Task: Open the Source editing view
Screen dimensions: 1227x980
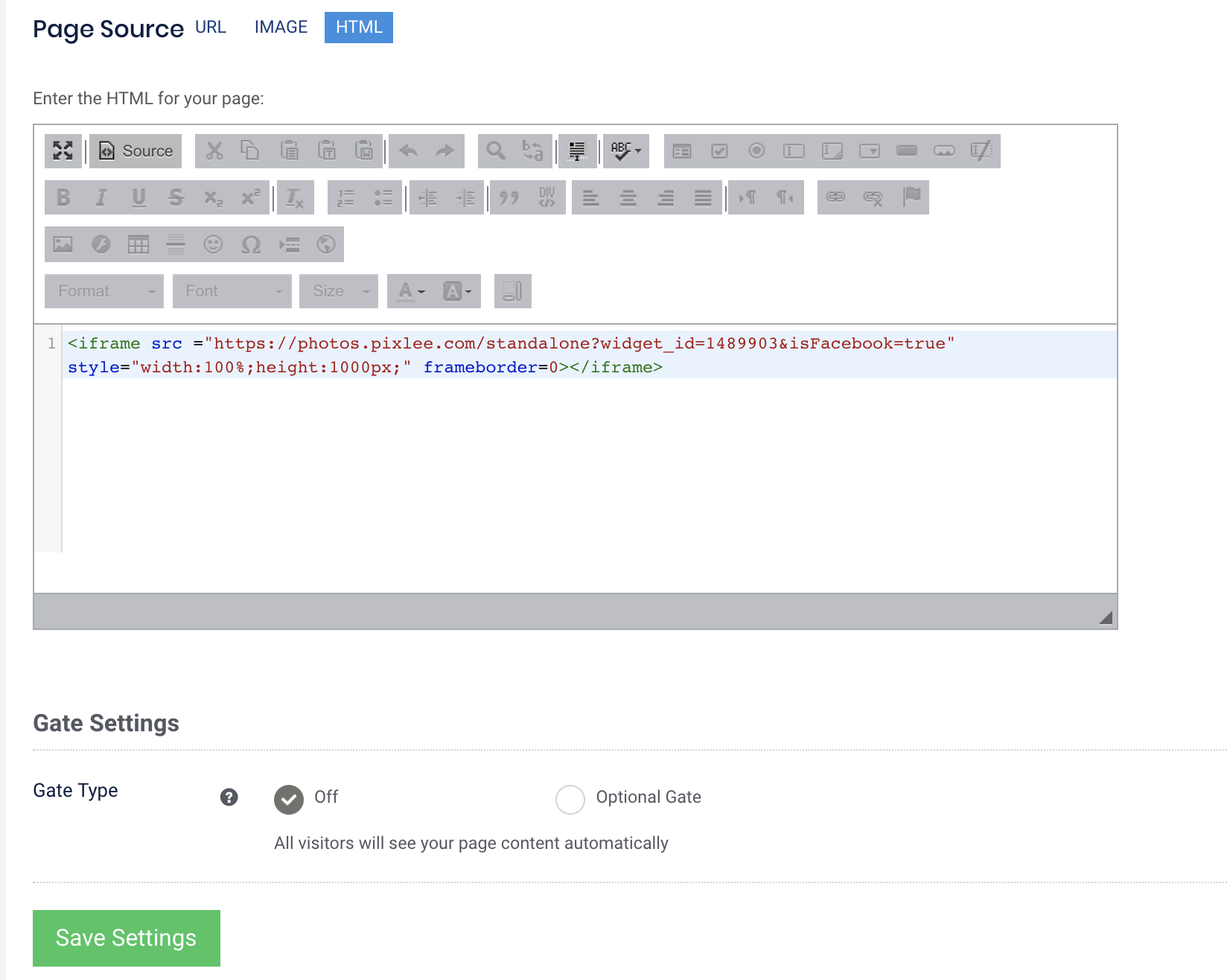Action: [x=135, y=150]
